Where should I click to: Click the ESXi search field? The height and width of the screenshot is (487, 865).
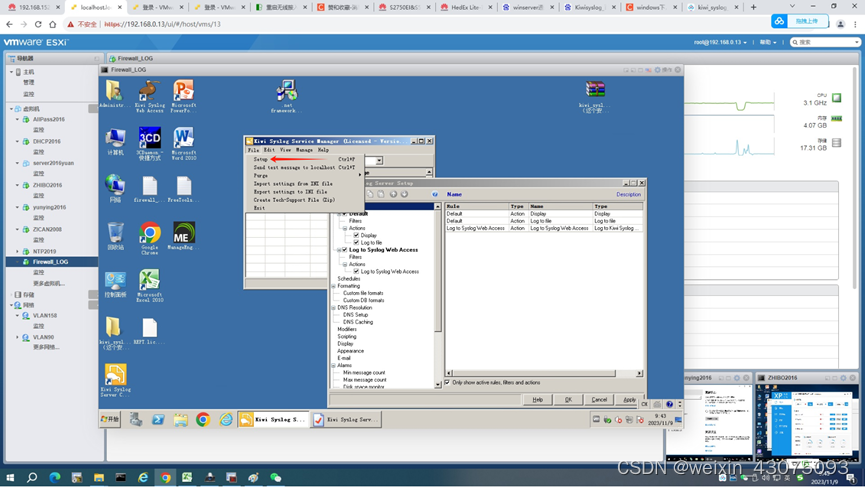click(x=825, y=42)
